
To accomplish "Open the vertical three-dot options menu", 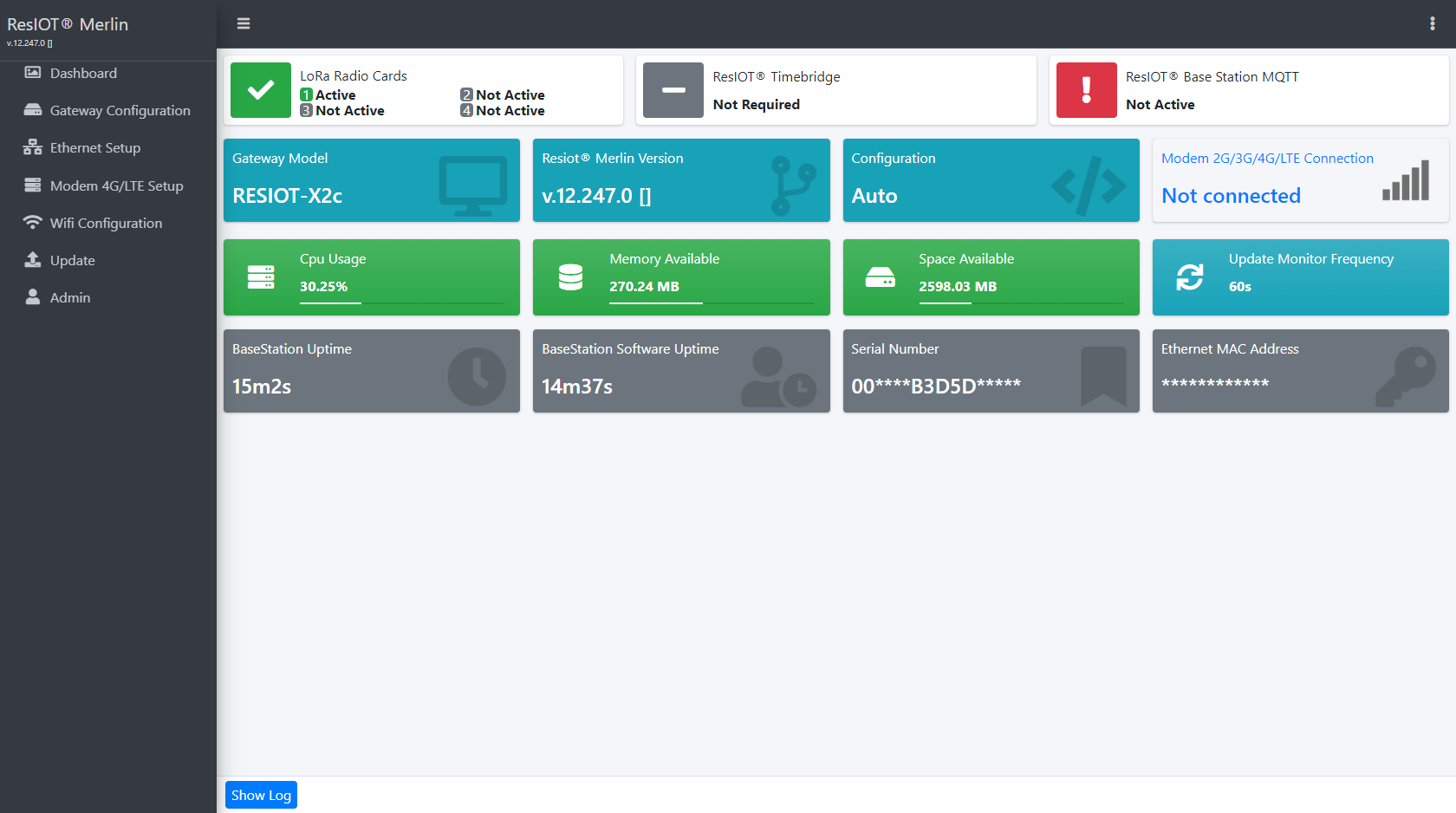I will point(1432,23).
